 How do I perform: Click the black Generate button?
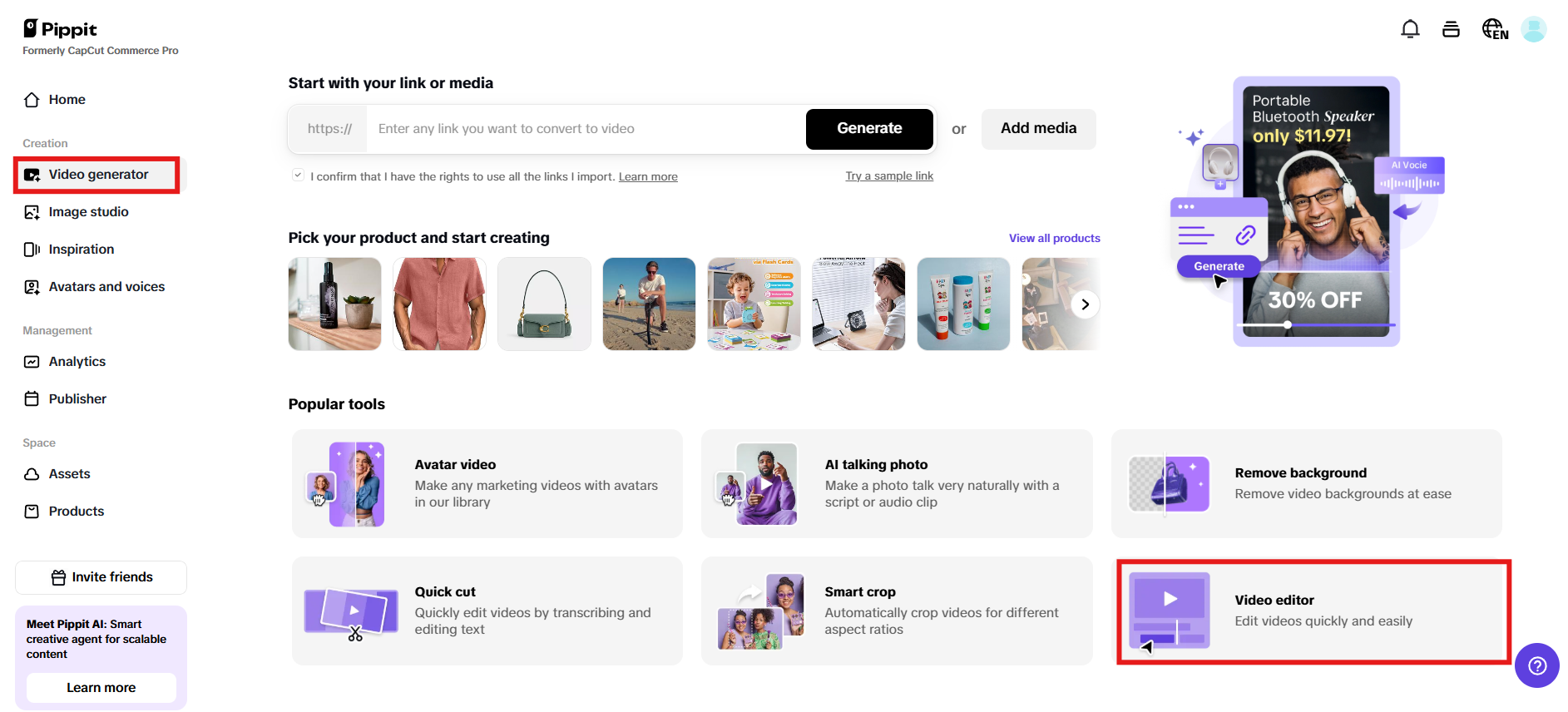pos(869,129)
